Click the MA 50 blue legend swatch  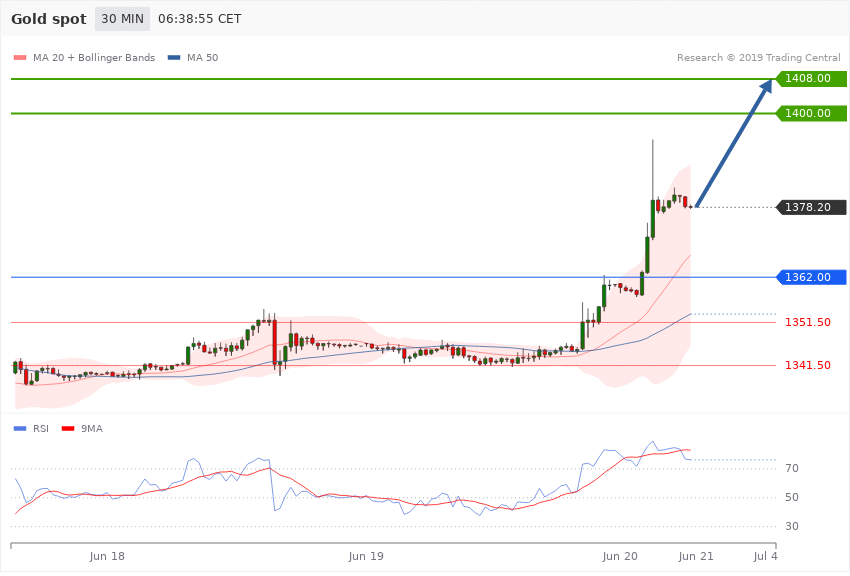[x=174, y=57]
